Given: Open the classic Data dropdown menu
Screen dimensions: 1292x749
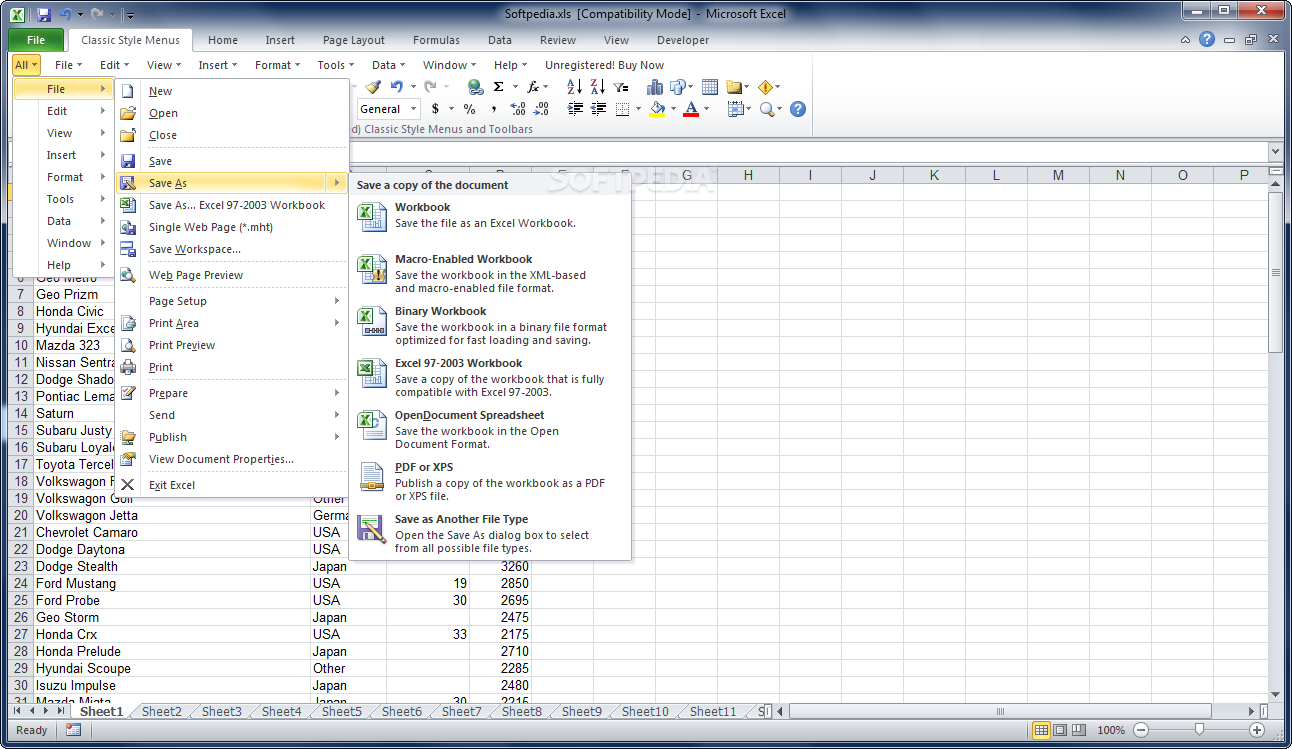Looking at the screenshot, I should tap(389, 65).
